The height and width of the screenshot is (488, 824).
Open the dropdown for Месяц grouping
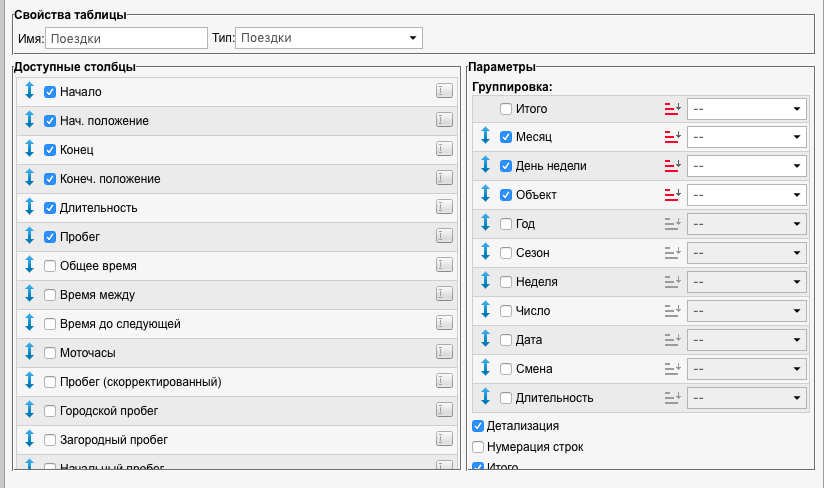click(x=746, y=137)
